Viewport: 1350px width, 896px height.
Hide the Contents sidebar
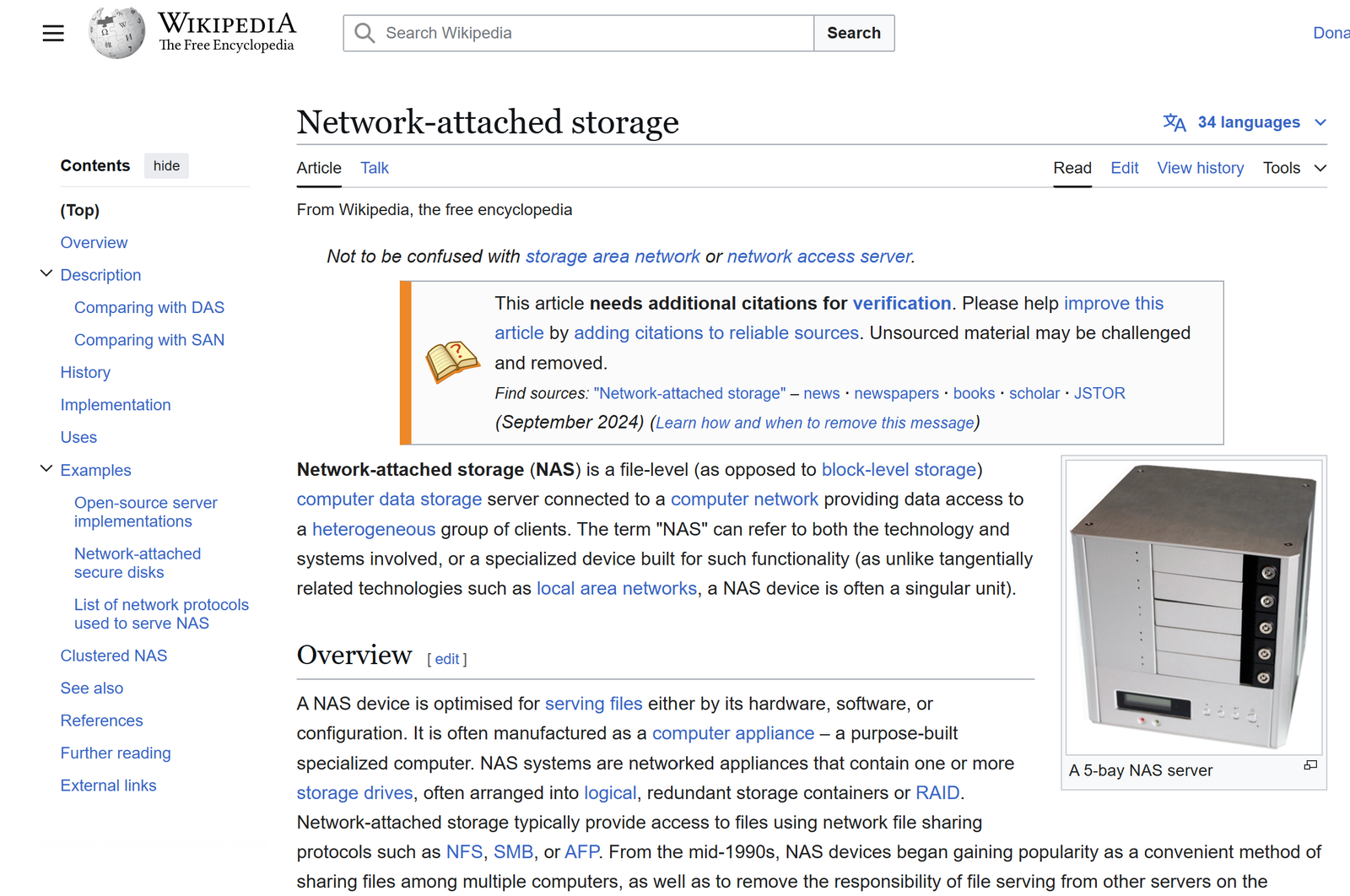[166, 166]
